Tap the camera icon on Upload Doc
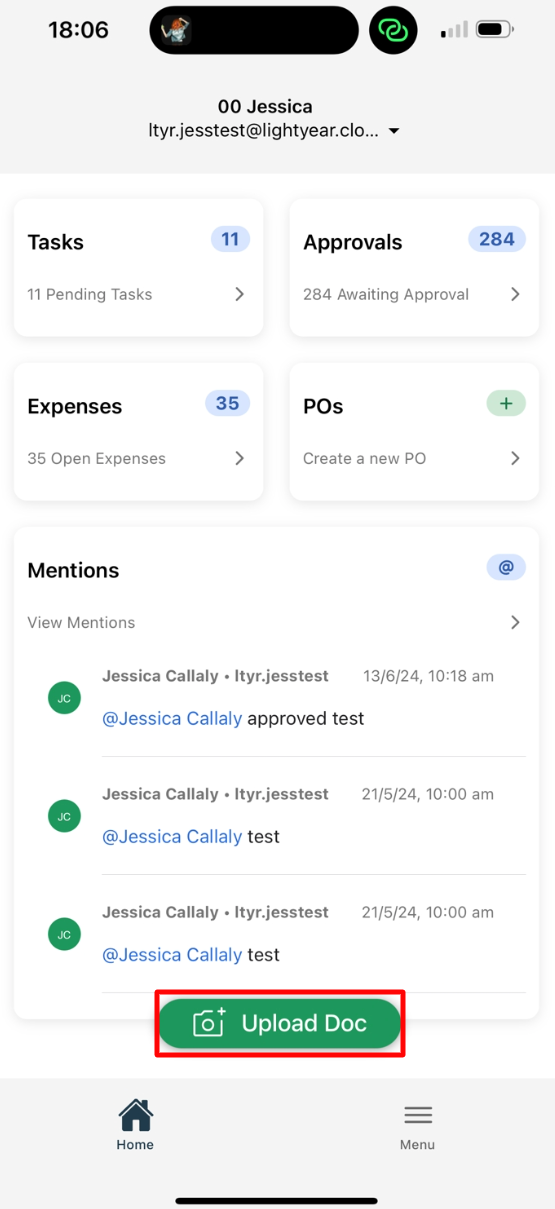 pyautogui.click(x=209, y=1022)
